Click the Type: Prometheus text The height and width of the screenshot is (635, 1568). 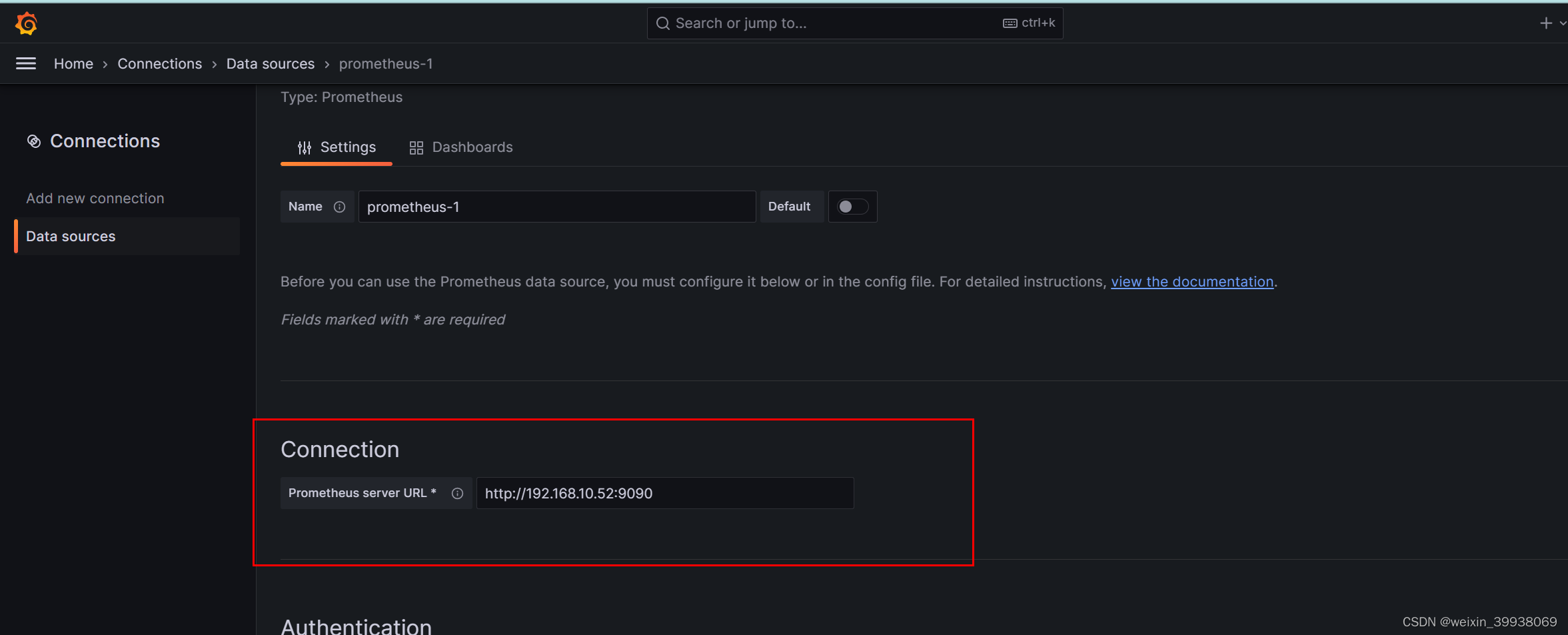pyautogui.click(x=342, y=97)
